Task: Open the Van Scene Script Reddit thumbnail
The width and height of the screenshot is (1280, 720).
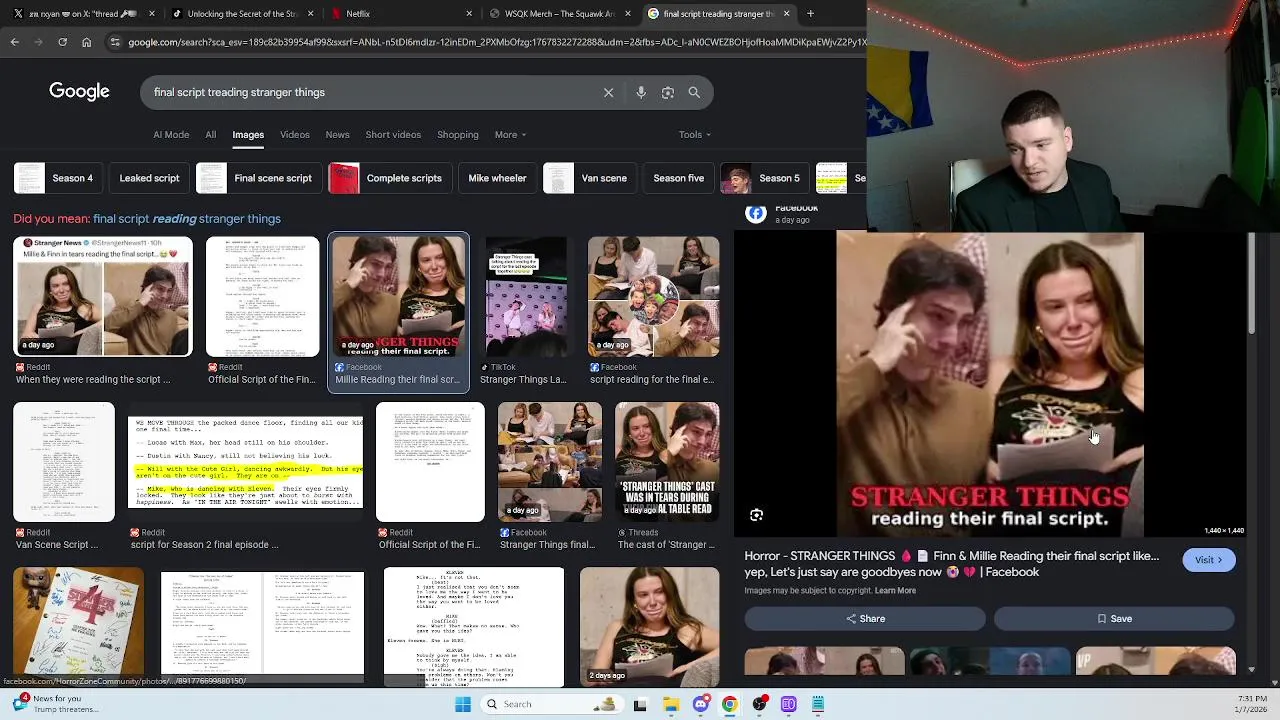Action: pos(64,462)
